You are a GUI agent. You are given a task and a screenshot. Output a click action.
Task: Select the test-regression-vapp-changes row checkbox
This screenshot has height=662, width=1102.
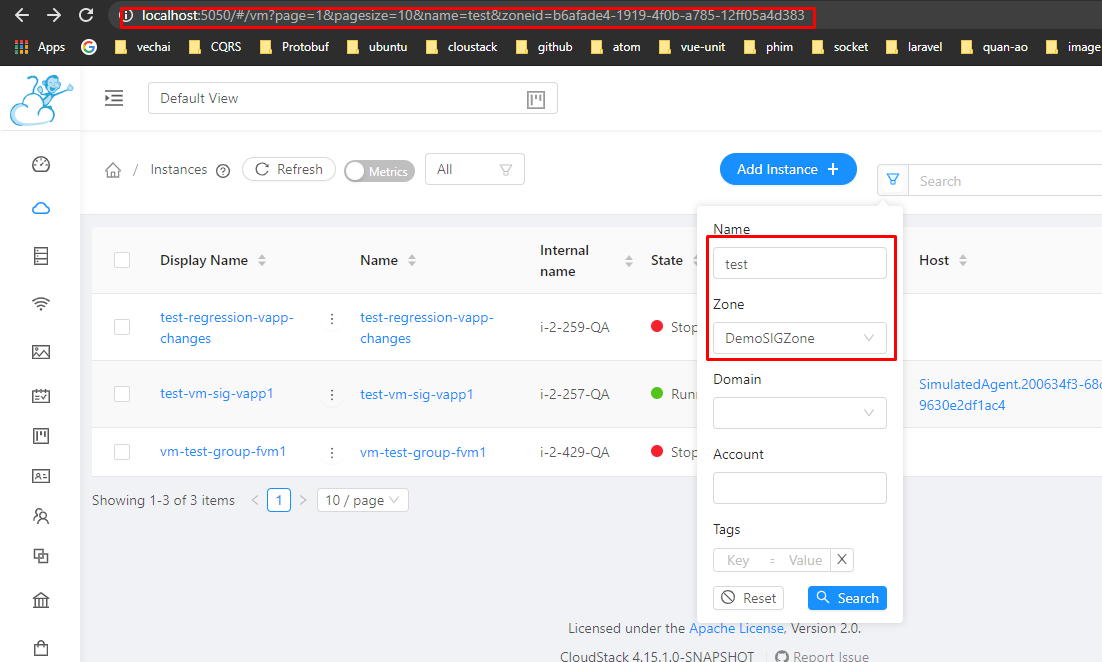(122, 327)
